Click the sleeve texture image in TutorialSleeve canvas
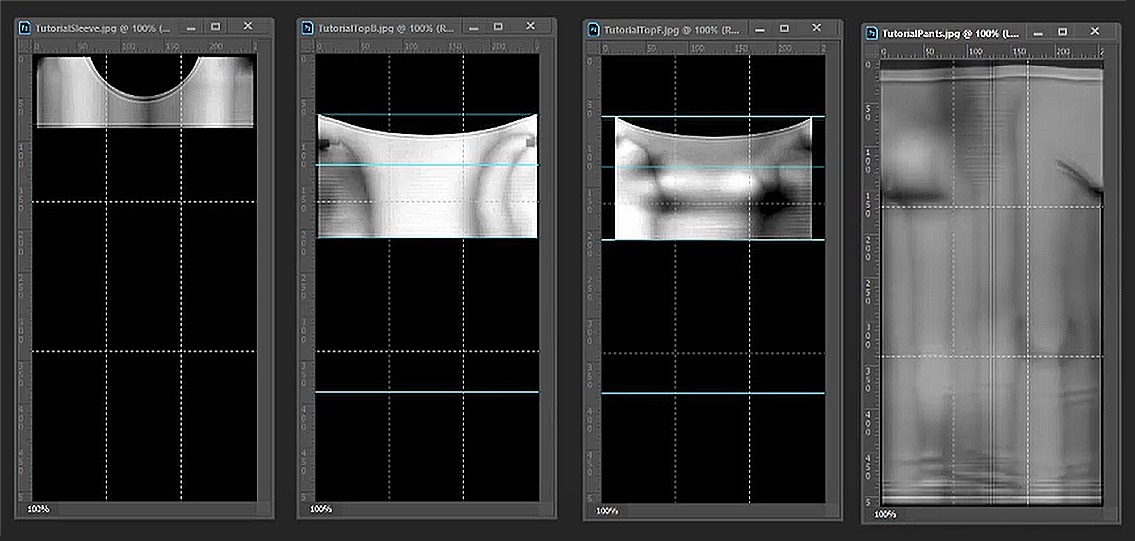 145,91
